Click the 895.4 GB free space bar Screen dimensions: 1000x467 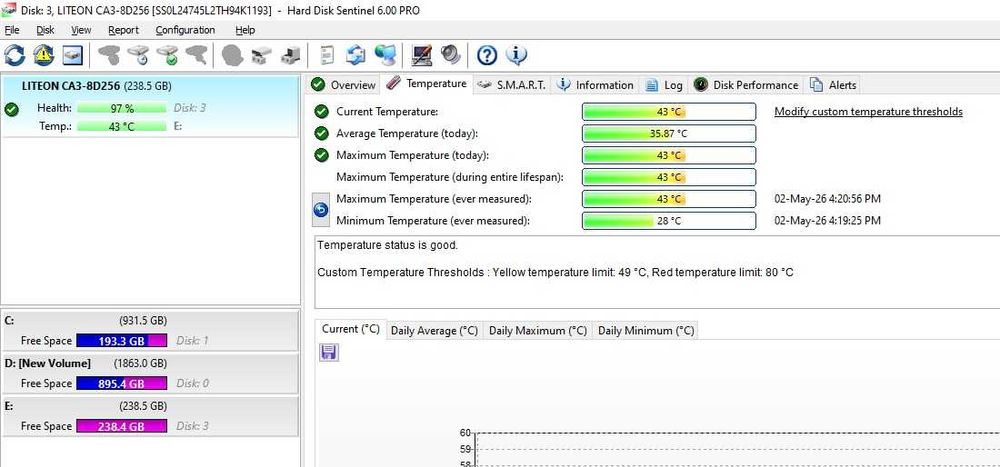(x=122, y=383)
